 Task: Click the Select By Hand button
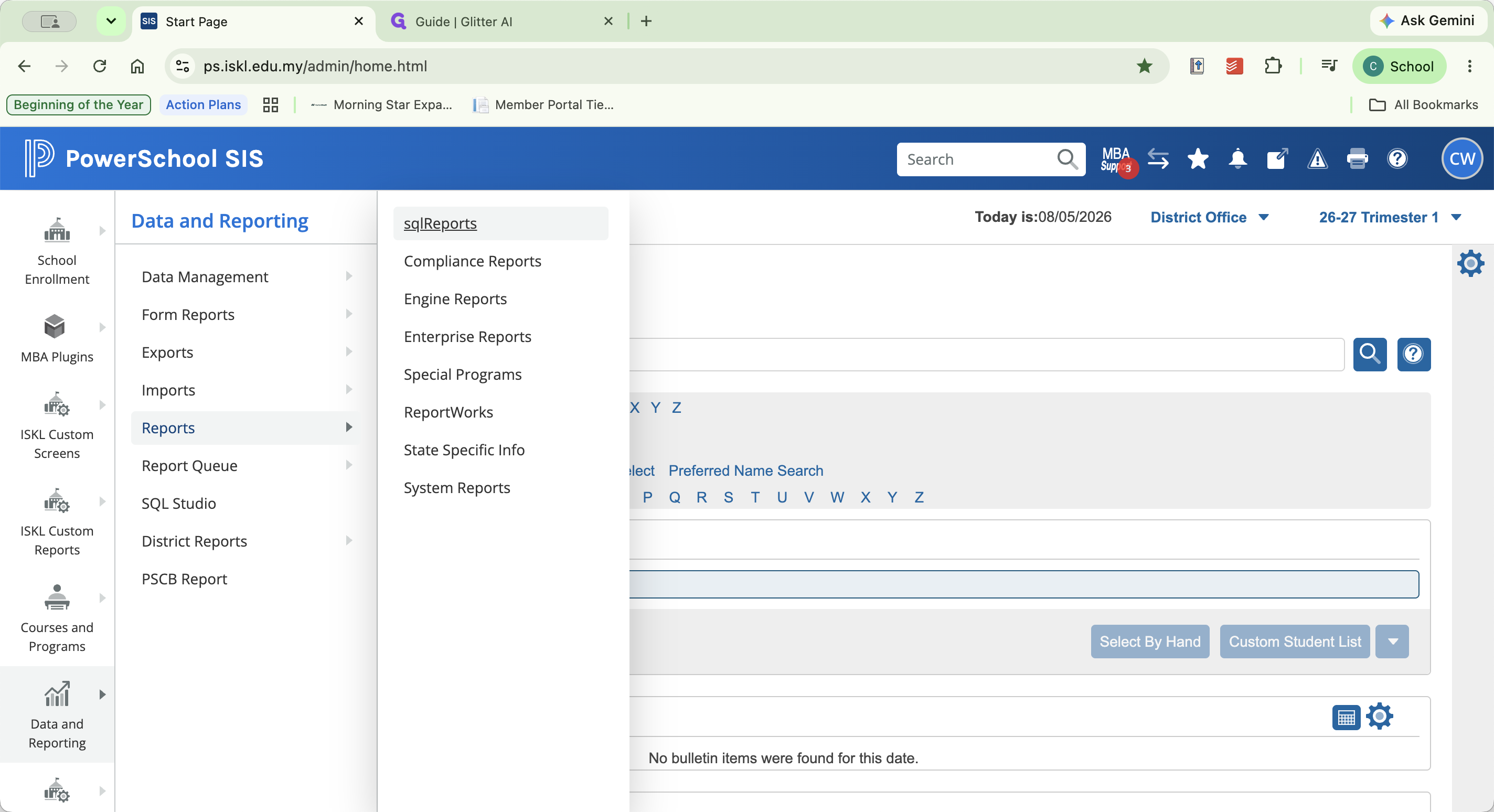[x=1149, y=642]
